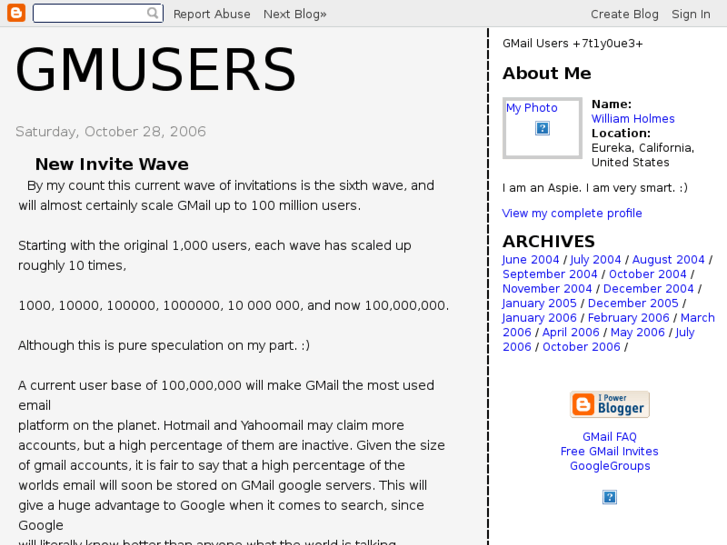Open William Holmes profile link
Viewport: 727px width, 545px height.
click(633, 119)
